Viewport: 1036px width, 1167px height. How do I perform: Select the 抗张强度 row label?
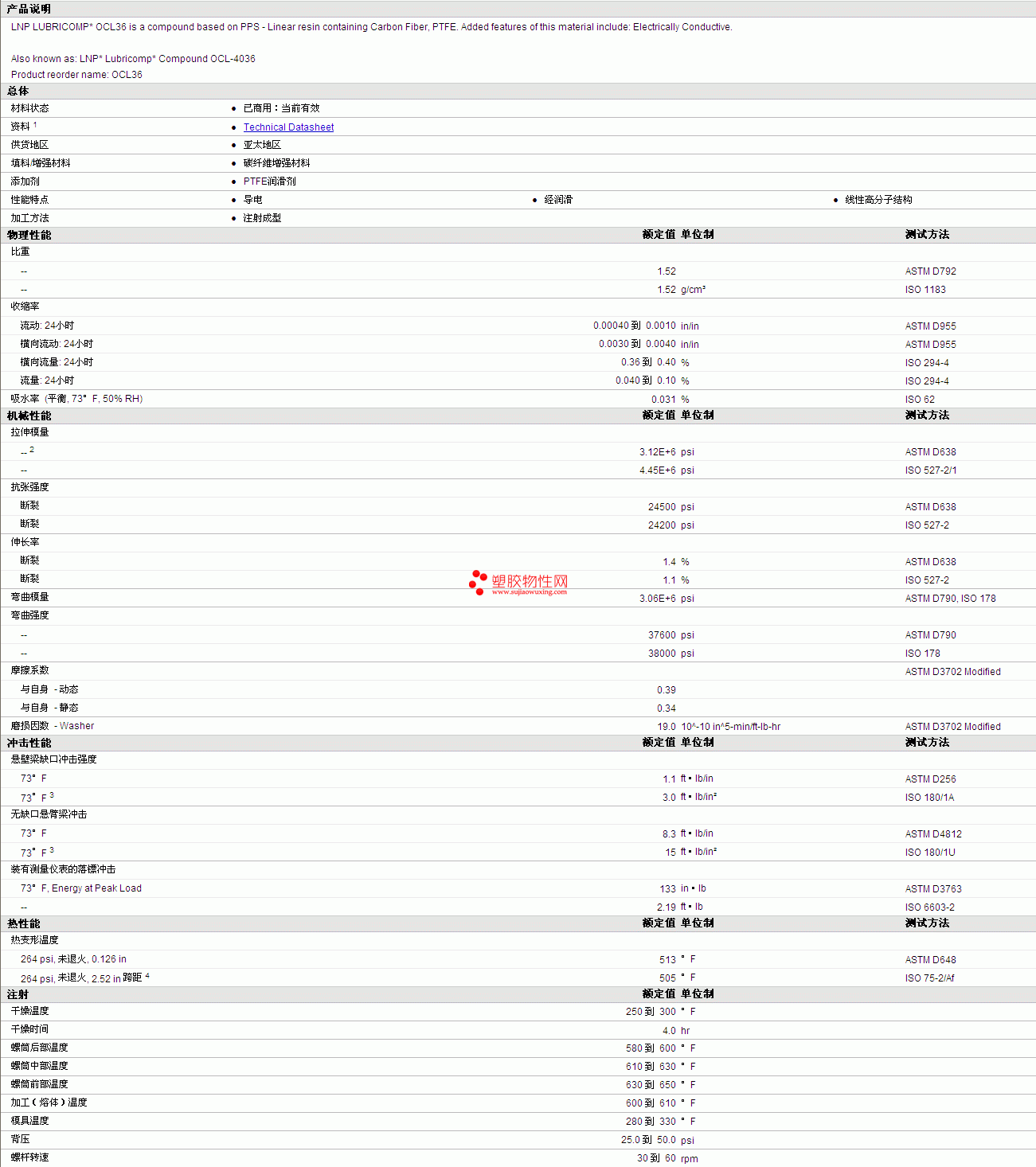[30, 487]
